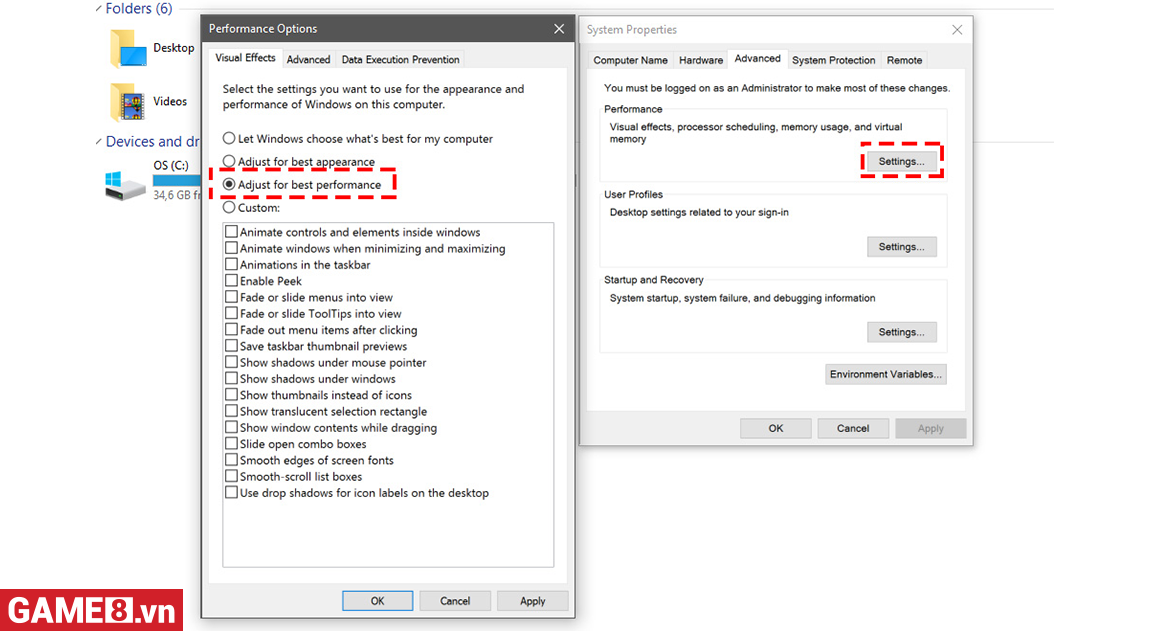Tick Show thumbnails instead of icons
1151x631 pixels.
232,395
